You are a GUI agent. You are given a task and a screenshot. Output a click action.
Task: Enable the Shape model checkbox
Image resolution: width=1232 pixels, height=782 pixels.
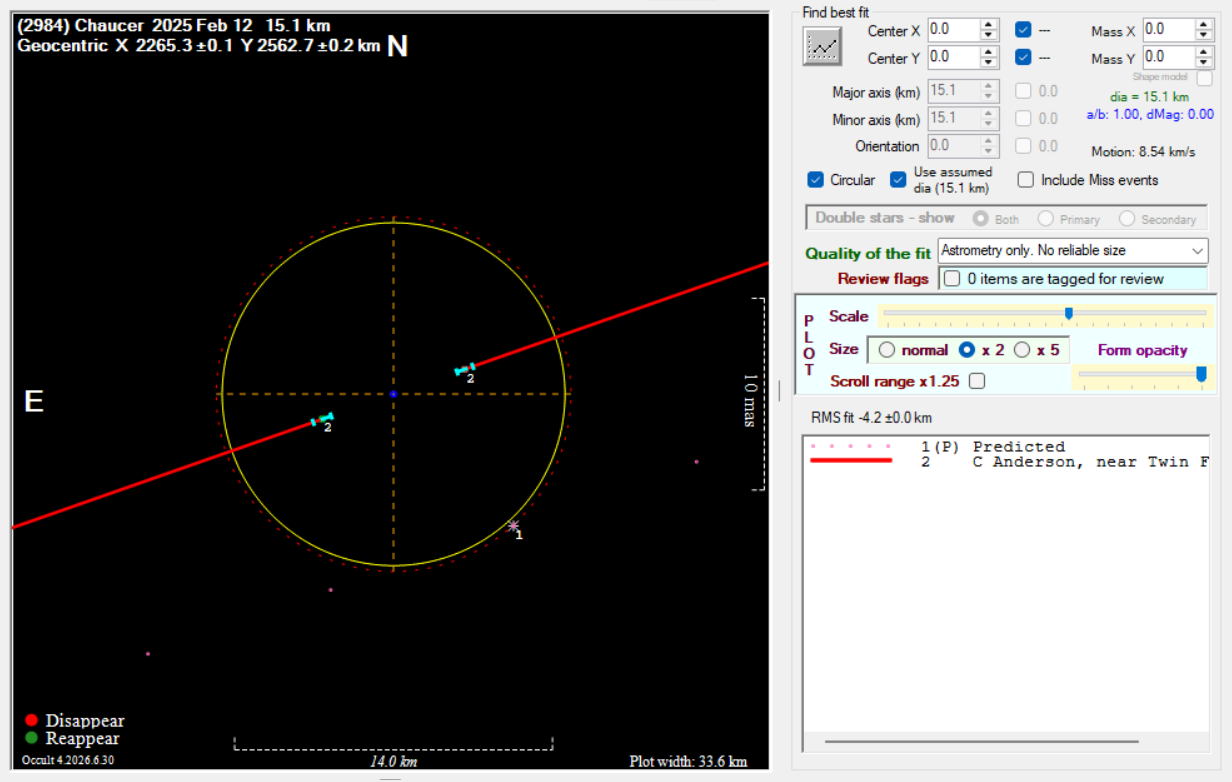click(x=1204, y=78)
